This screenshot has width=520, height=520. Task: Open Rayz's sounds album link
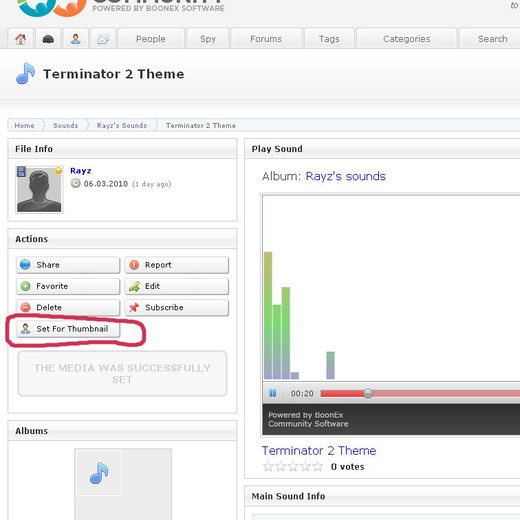click(x=345, y=176)
